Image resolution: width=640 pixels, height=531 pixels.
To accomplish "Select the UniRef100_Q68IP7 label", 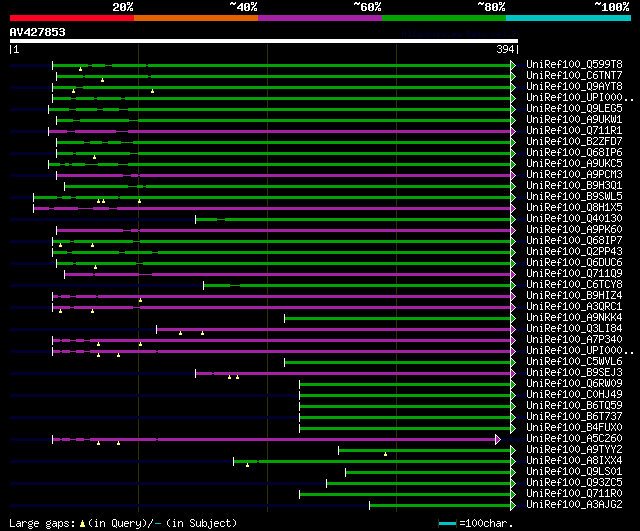I will (574, 241).
